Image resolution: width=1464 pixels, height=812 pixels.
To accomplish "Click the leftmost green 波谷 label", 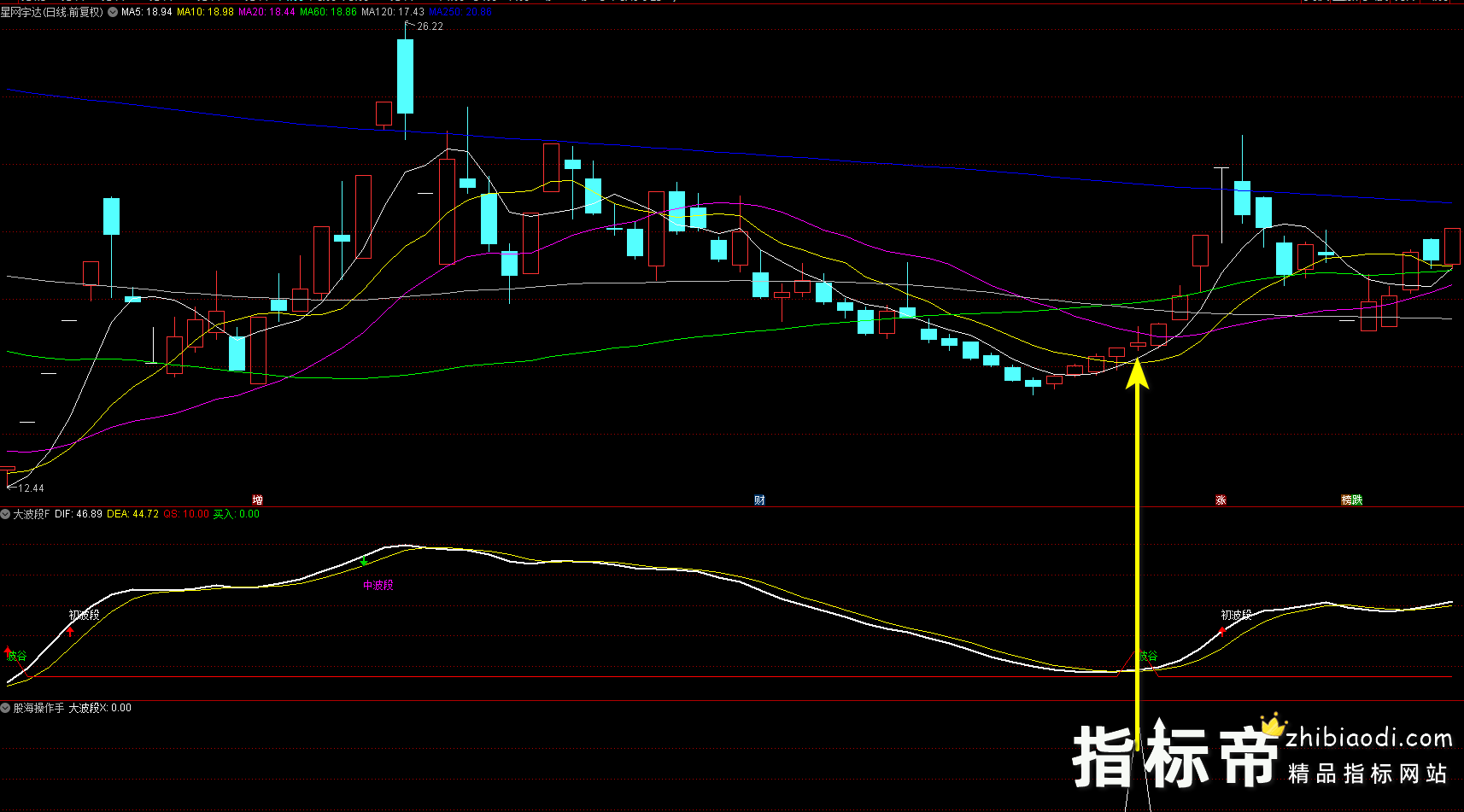I will click(x=17, y=657).
